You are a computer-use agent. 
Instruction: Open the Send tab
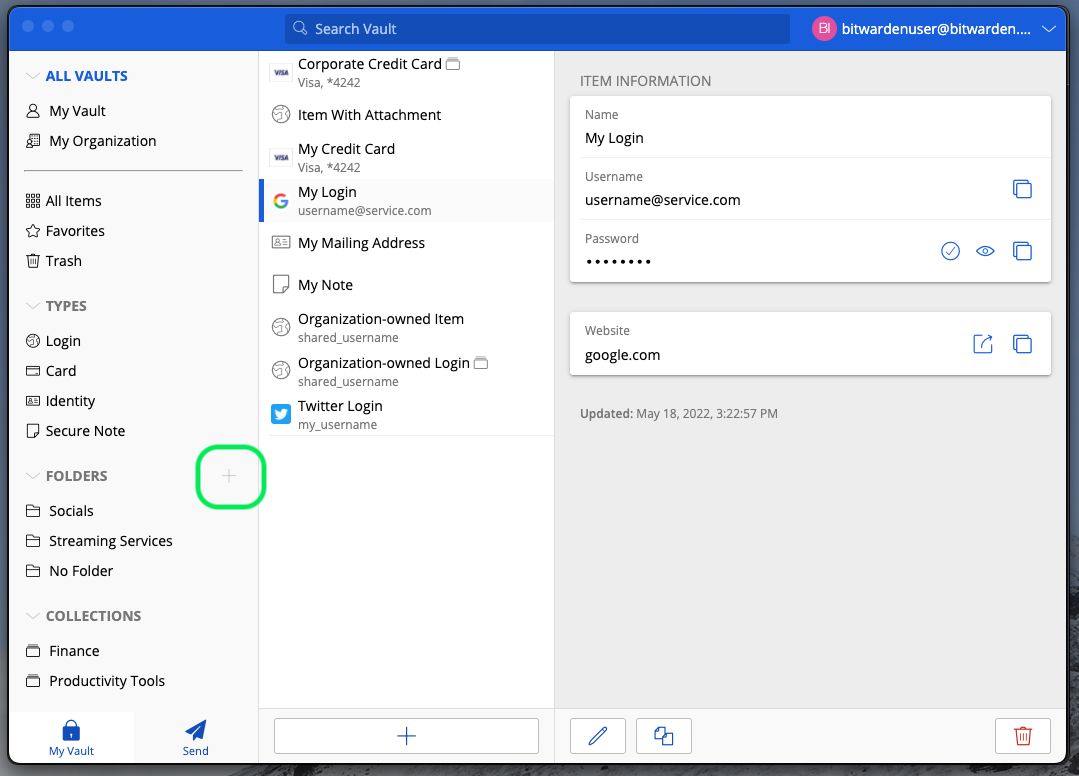195,738
